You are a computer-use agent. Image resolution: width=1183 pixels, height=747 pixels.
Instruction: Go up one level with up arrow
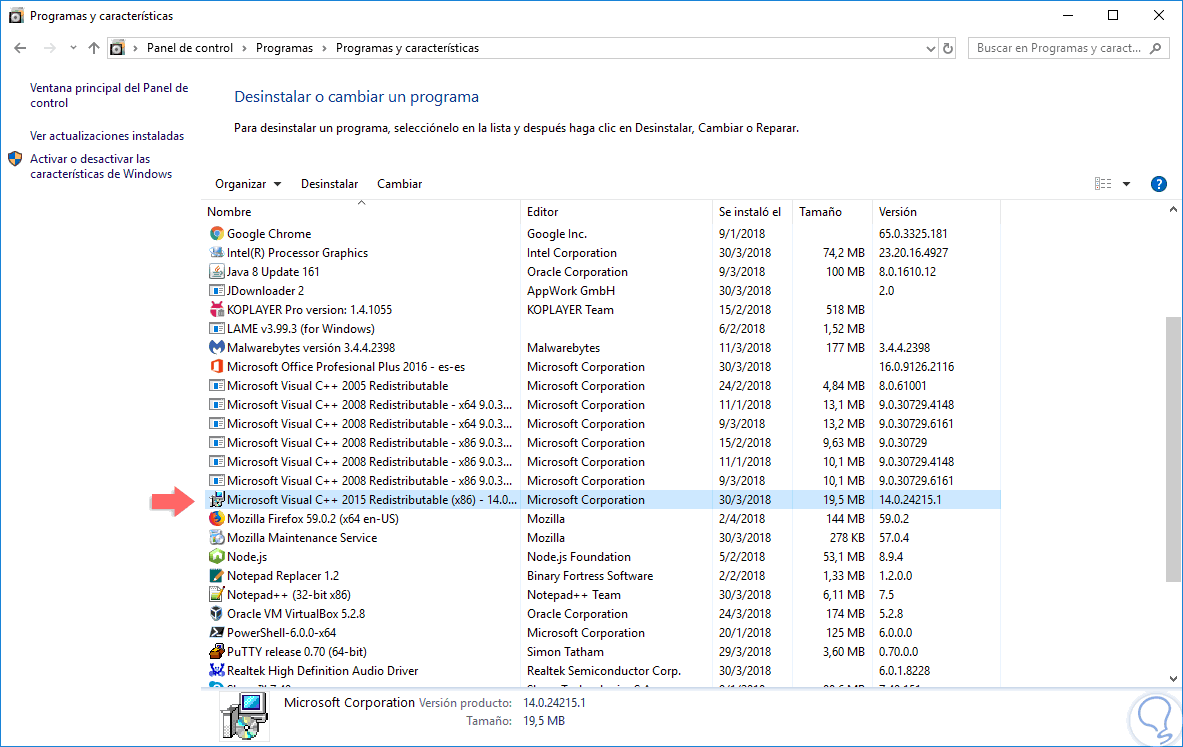[94, 48]
